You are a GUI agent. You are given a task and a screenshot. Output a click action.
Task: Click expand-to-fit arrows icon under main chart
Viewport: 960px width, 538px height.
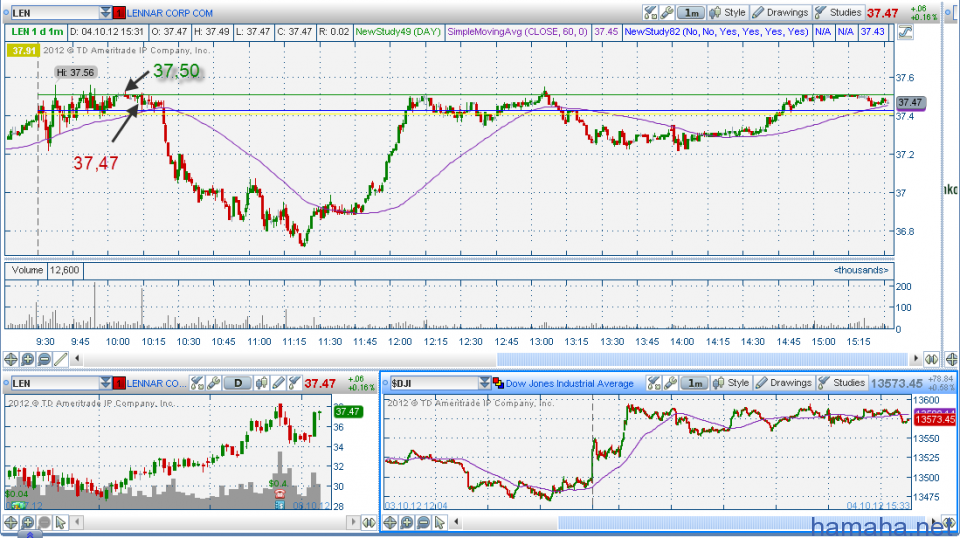(x=931, y=359)
